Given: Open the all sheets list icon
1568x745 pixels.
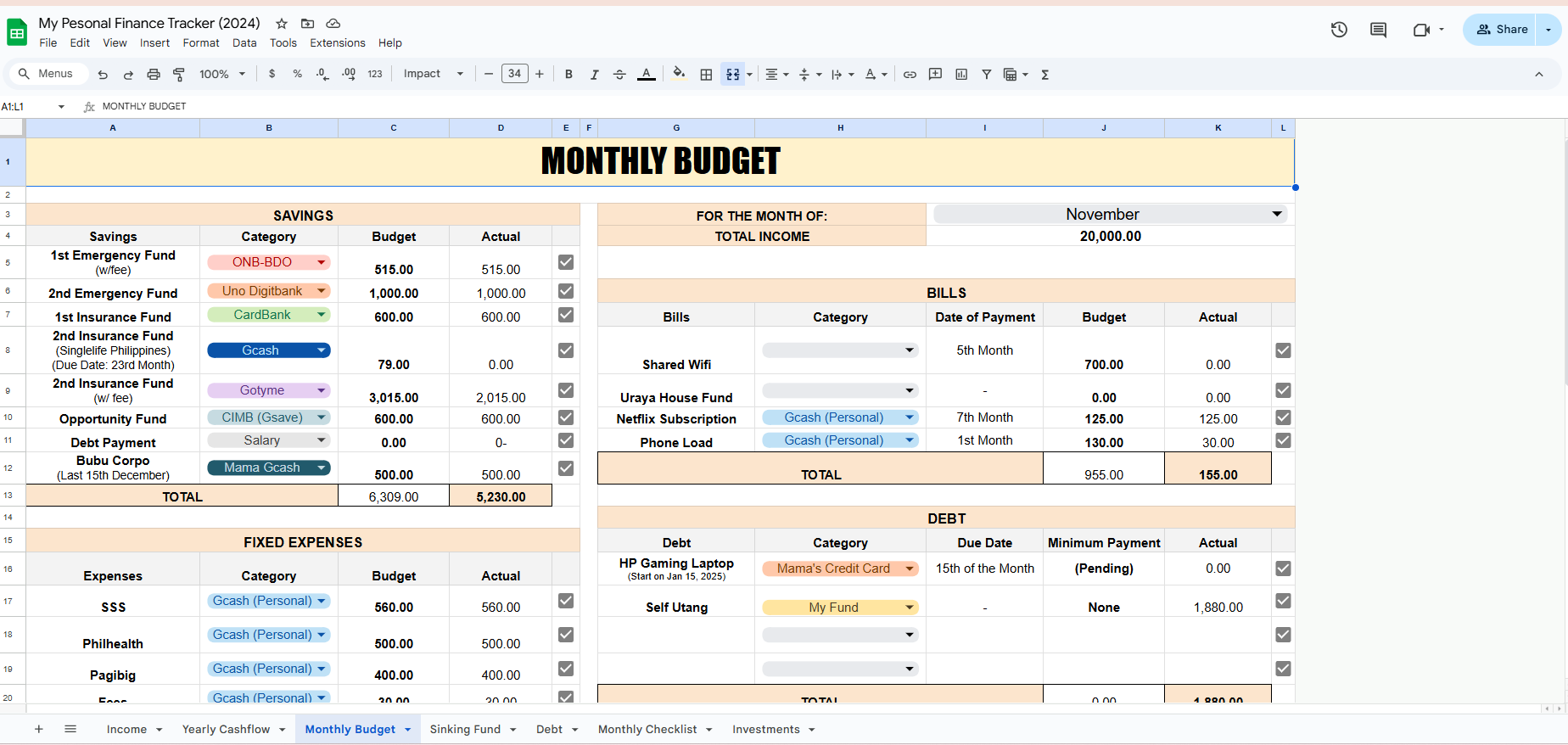Looking at the screenshot, I should click(x=70, y=729).
